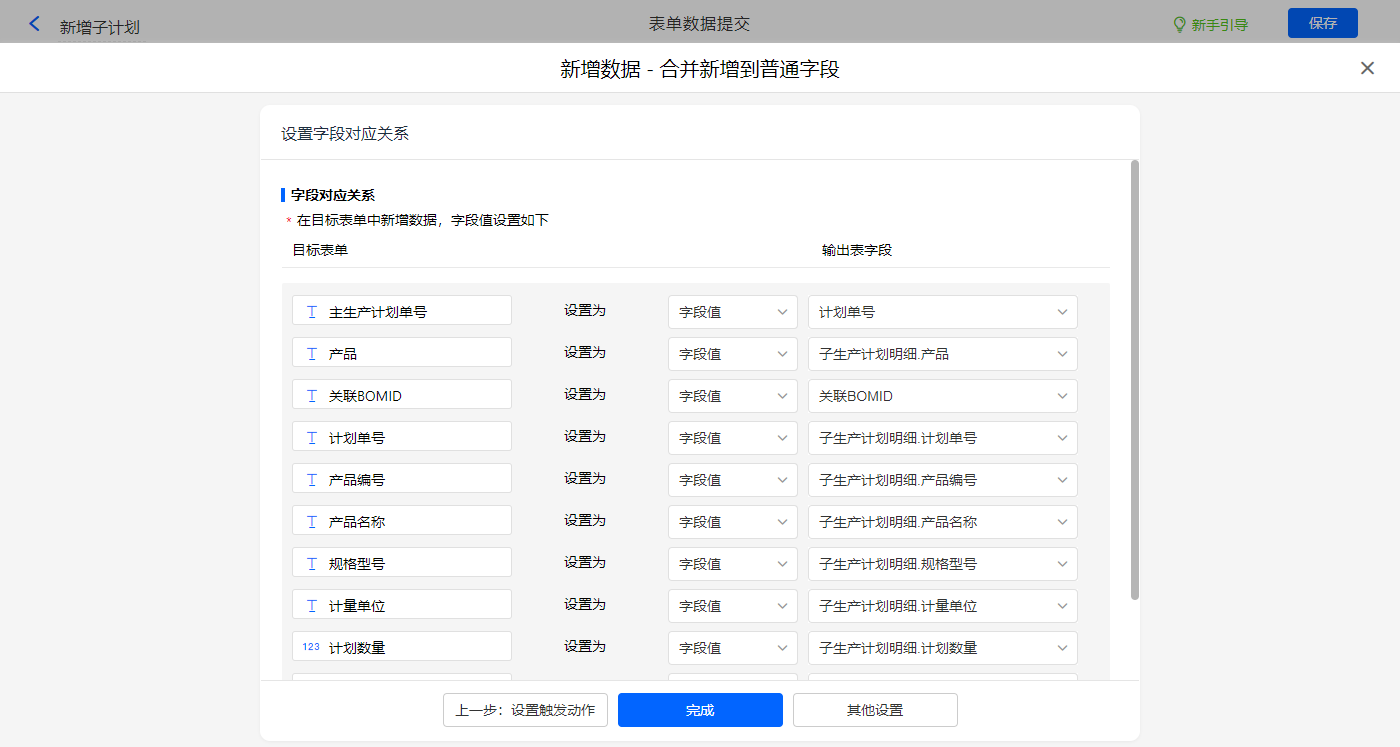
Task: Expand the 关联BOMID output field dropdown
Action: (x=942, y=396)
